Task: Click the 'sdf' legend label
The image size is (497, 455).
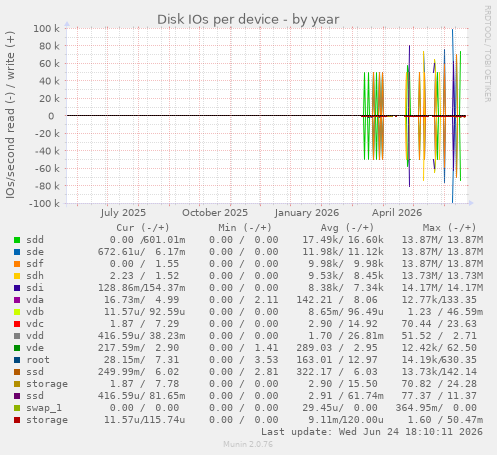Action: [x=35, y=264]
